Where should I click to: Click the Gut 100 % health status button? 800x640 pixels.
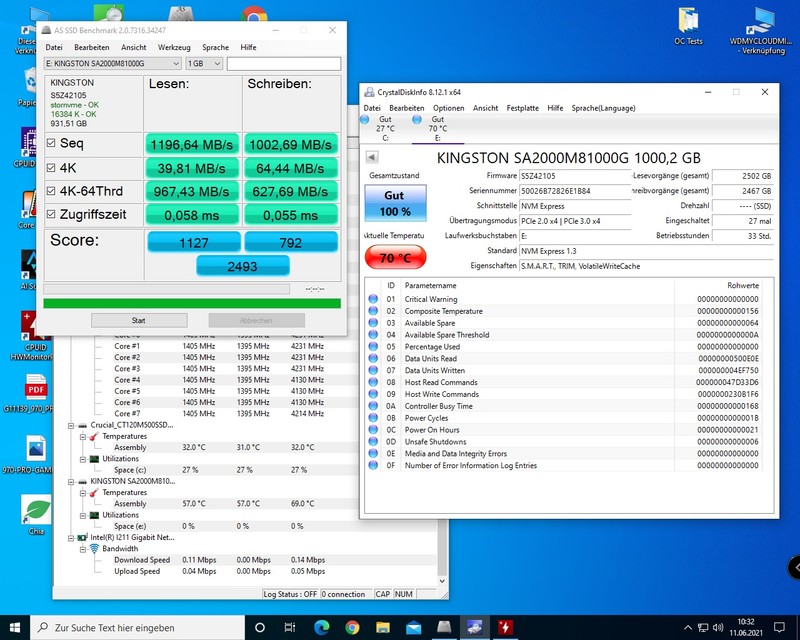(395, 203)
